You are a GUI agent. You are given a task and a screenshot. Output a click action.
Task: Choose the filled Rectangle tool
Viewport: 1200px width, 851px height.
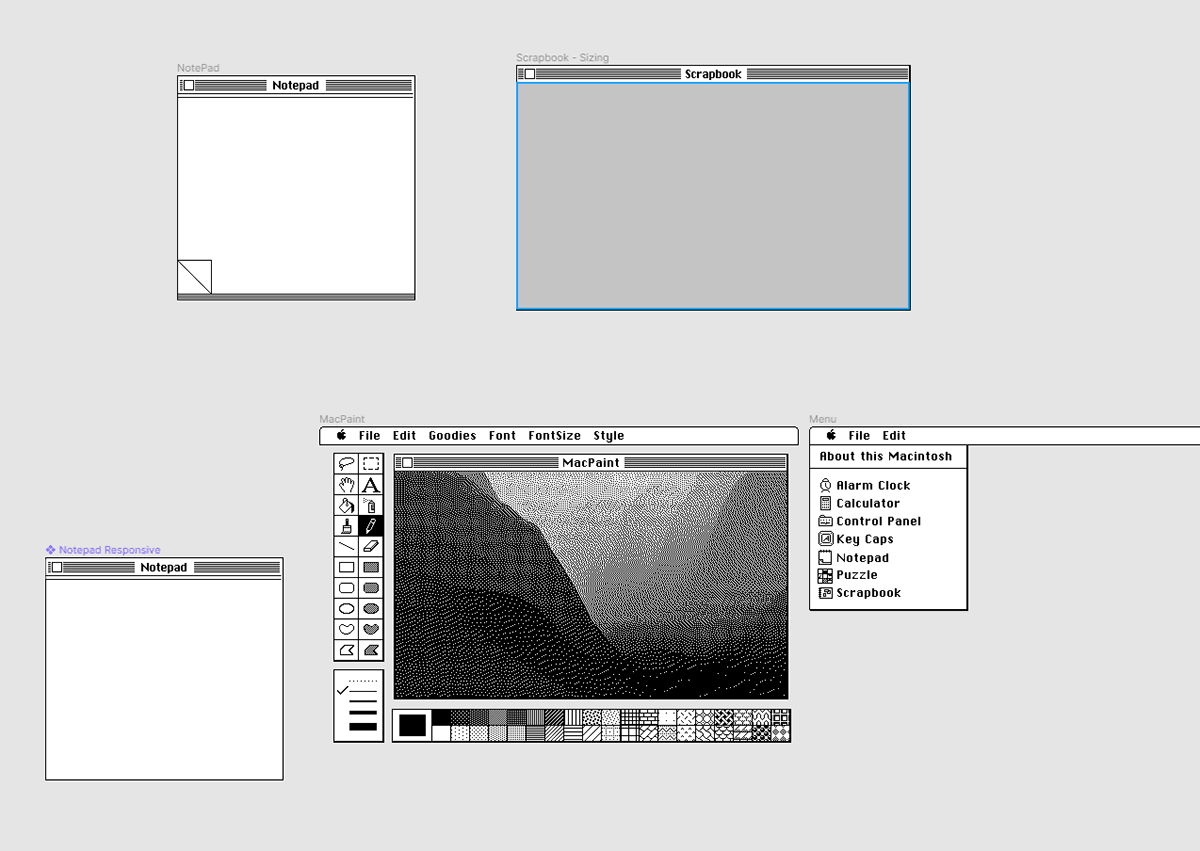tap(371, 567)
